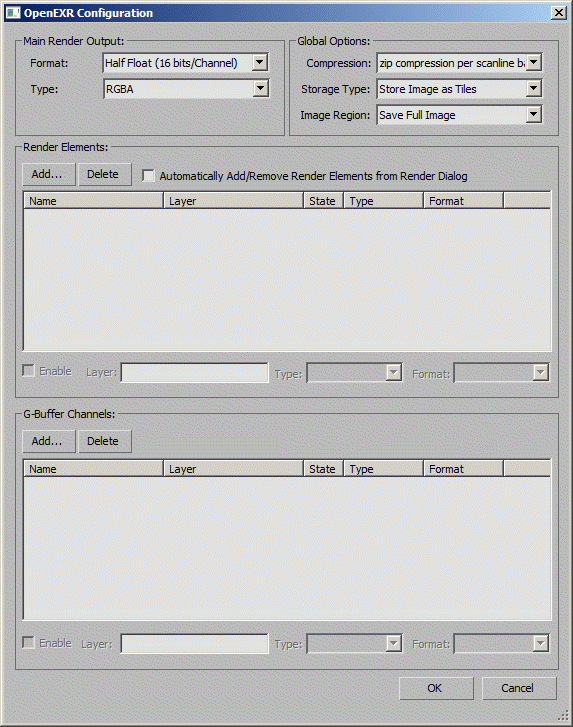Viewport: 573px width, 727px height.
Task: Sort Render Elements by Name column header
Action: pos(93,201)
